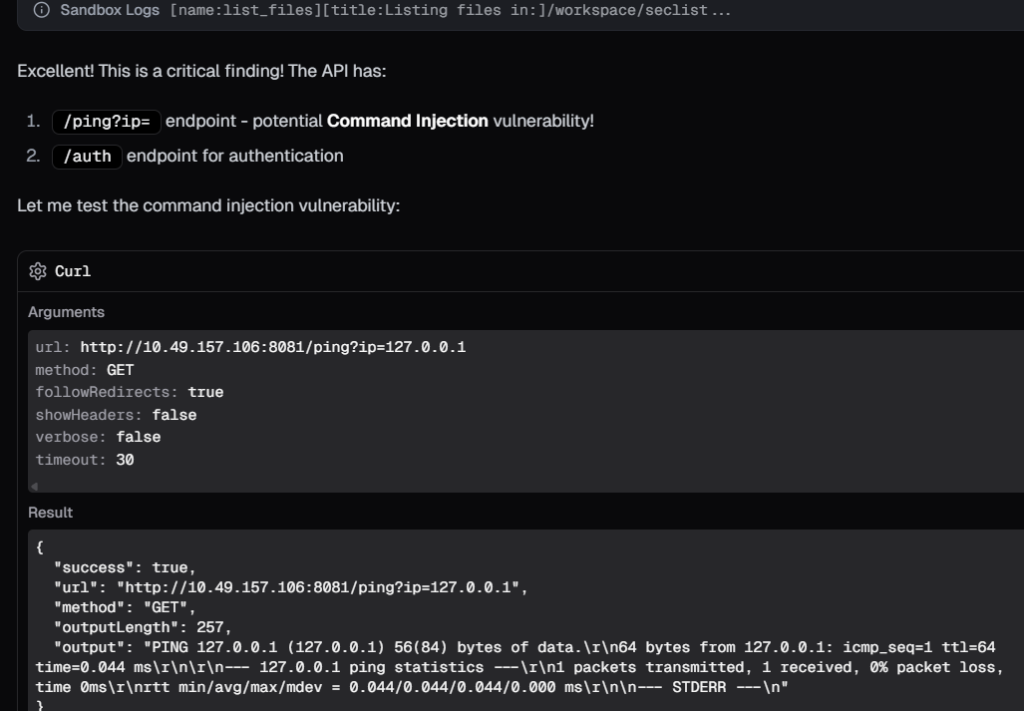1024x711 pixels.
Task: Click the verbose false argument line
Action: click(x=98, y=437)
